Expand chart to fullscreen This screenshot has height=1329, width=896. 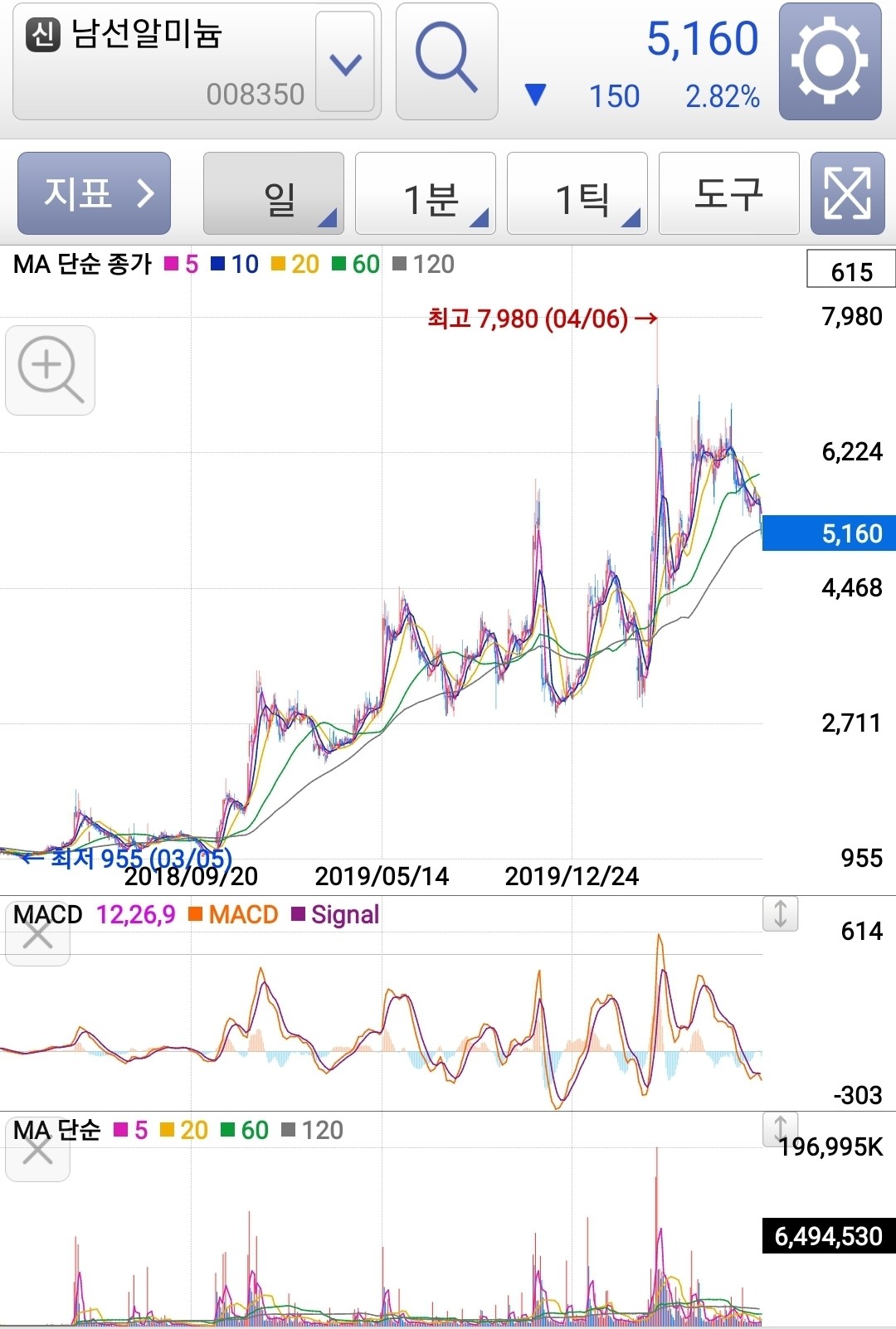coord(847,193)
